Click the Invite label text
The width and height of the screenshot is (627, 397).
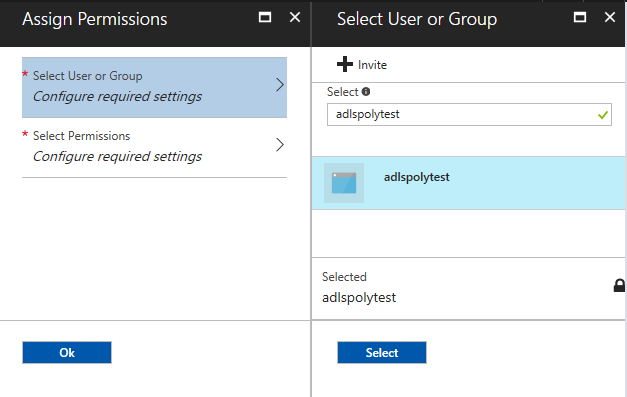coord(372,65)
